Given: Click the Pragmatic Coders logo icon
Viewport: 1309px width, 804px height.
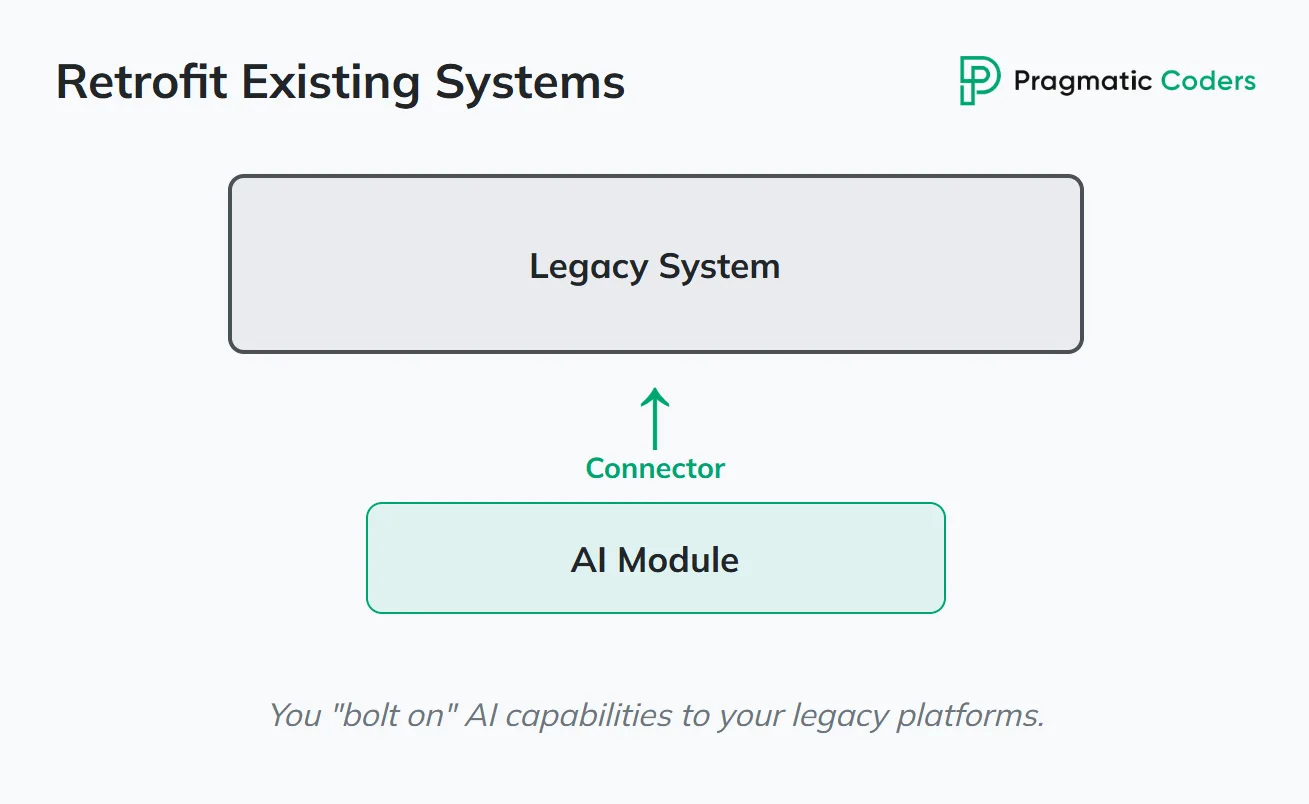Looking at the screenshot, I should coord(979,81).
